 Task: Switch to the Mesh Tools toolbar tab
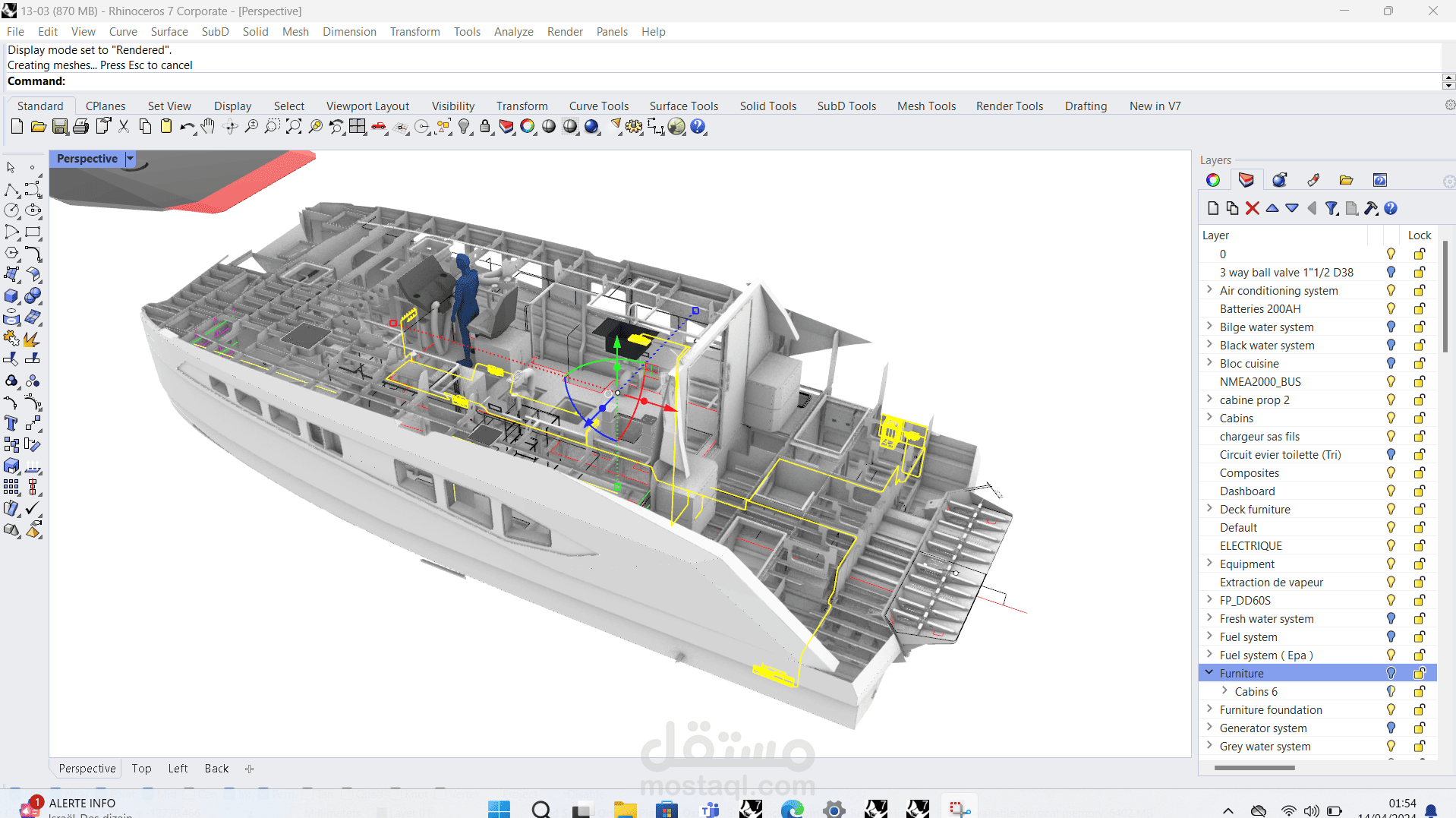926,106
